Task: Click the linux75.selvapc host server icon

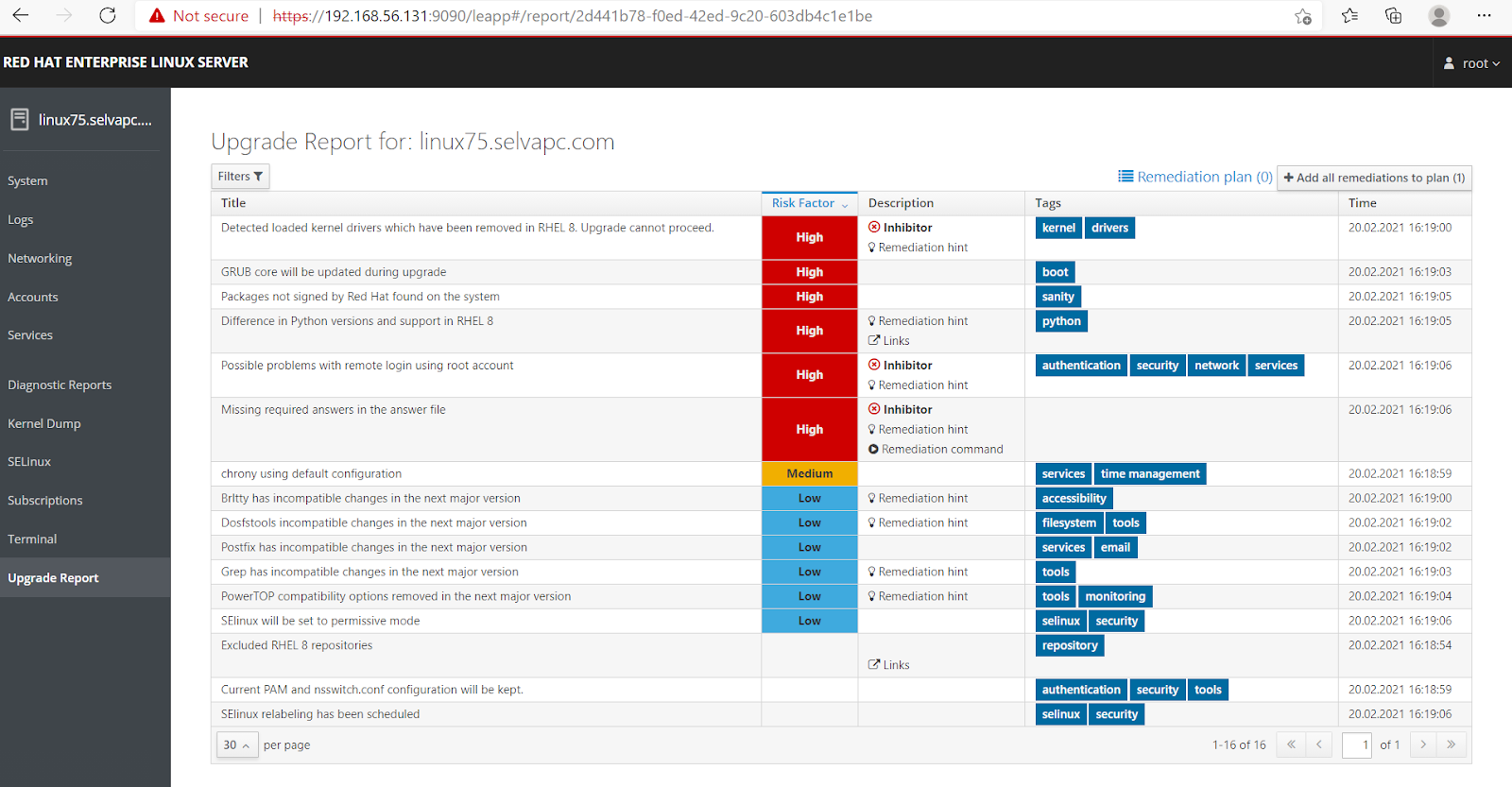Action: pos(19,120)
